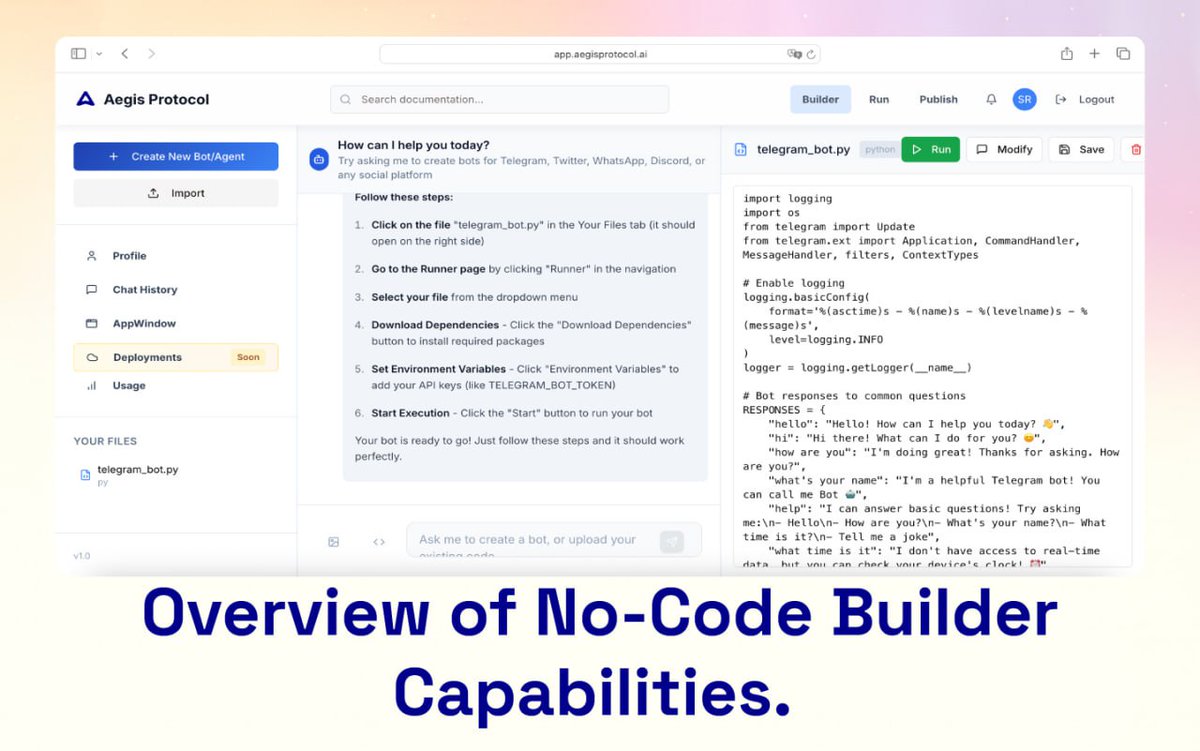Switch to the Builder tab

[821, 99]
